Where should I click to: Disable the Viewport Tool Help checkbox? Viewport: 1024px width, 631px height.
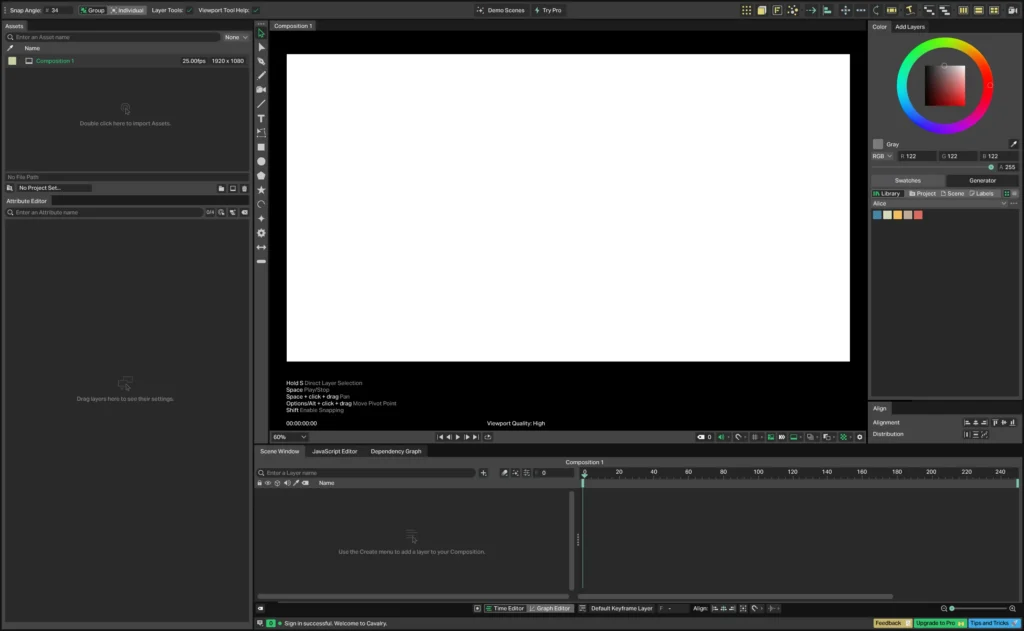[255, 10]
